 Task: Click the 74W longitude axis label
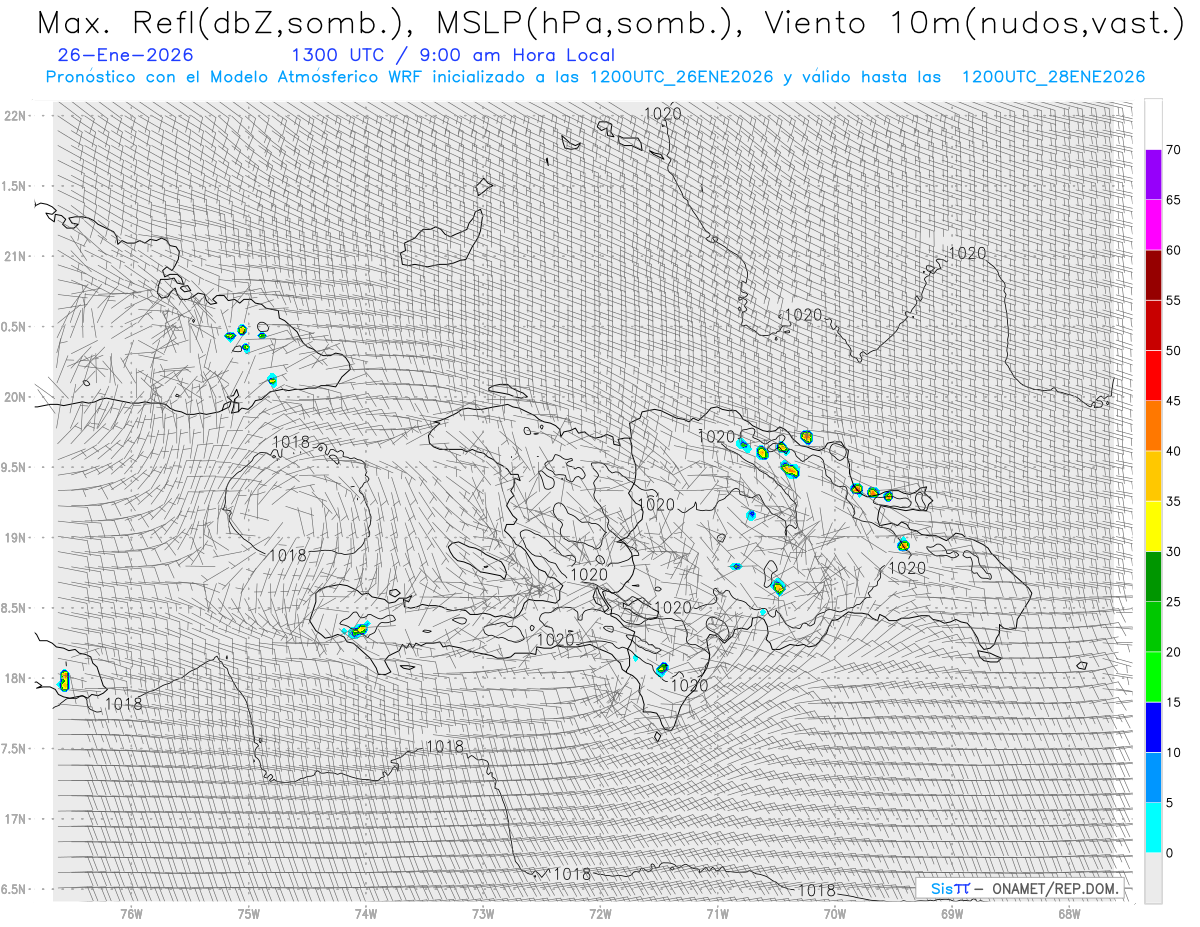(366, 913)
